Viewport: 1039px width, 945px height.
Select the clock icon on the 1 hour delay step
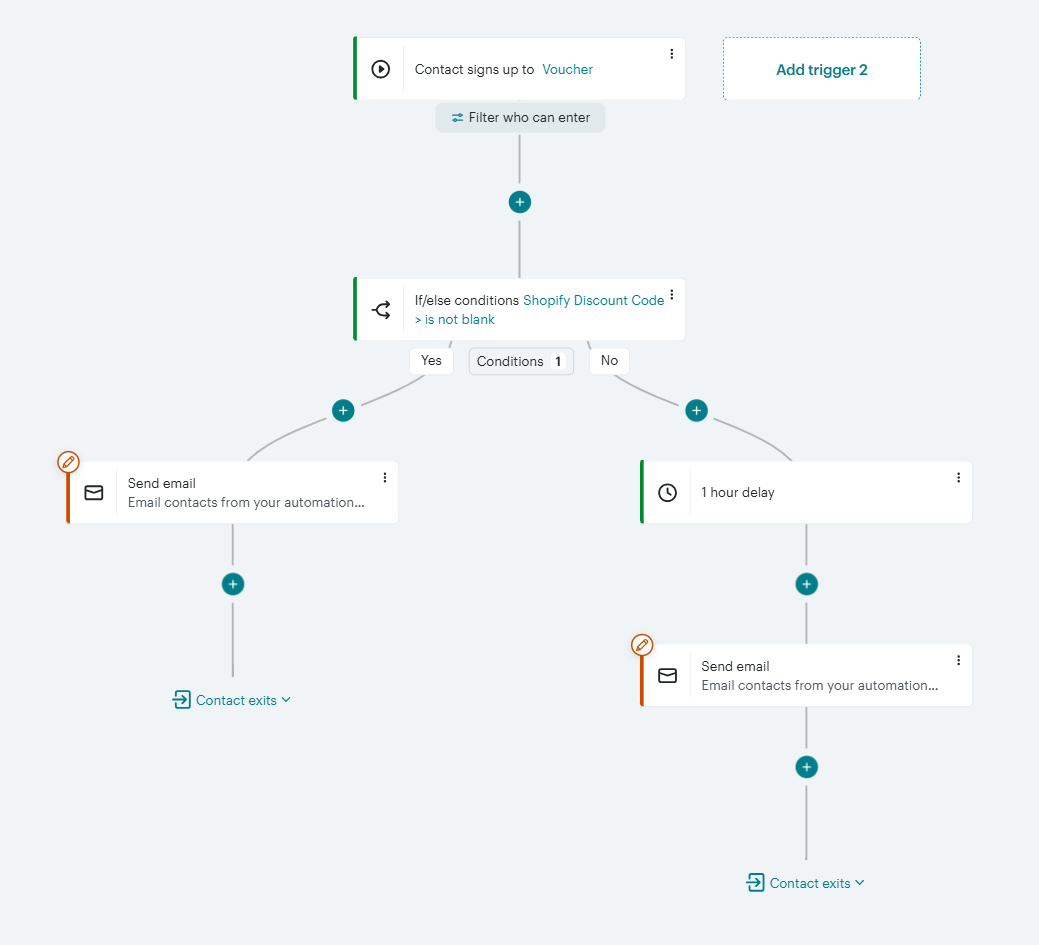668,492
